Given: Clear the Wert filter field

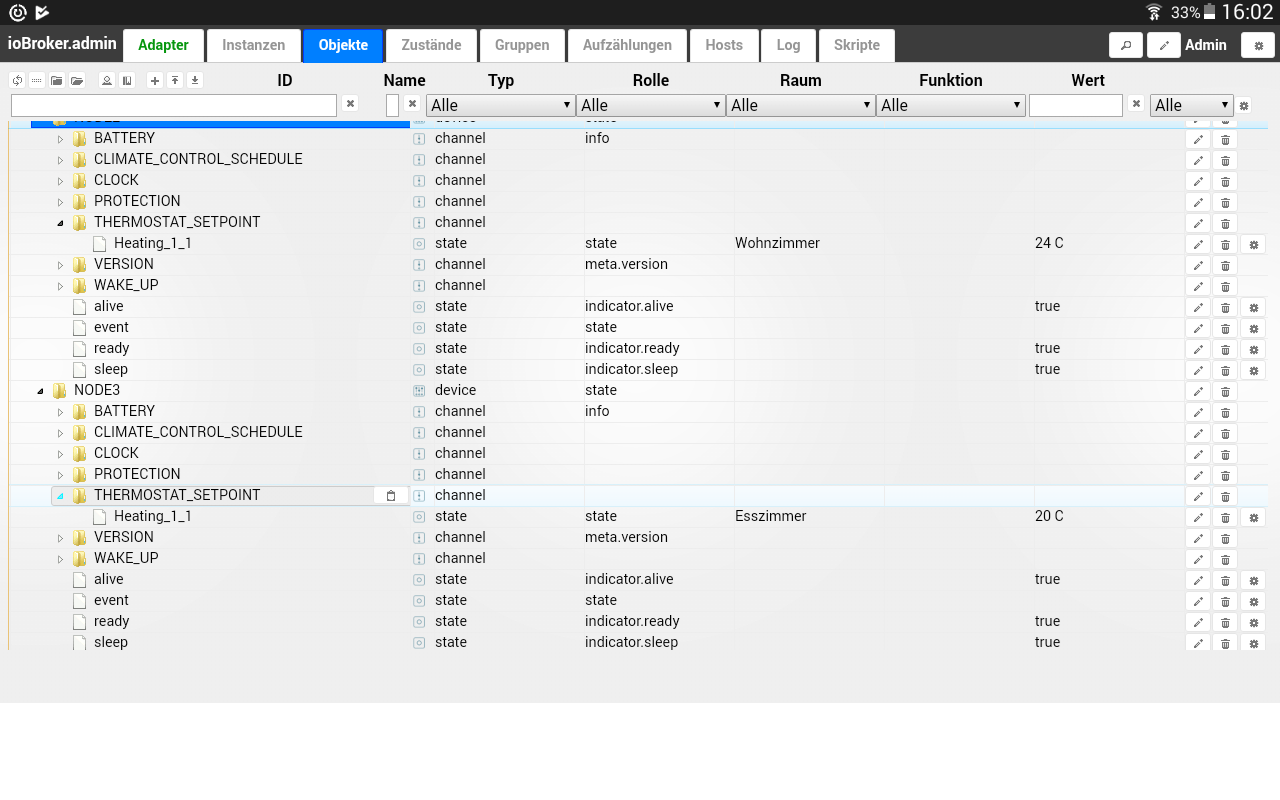Looking at the screenshot, I should click(x=1136, y=103).
